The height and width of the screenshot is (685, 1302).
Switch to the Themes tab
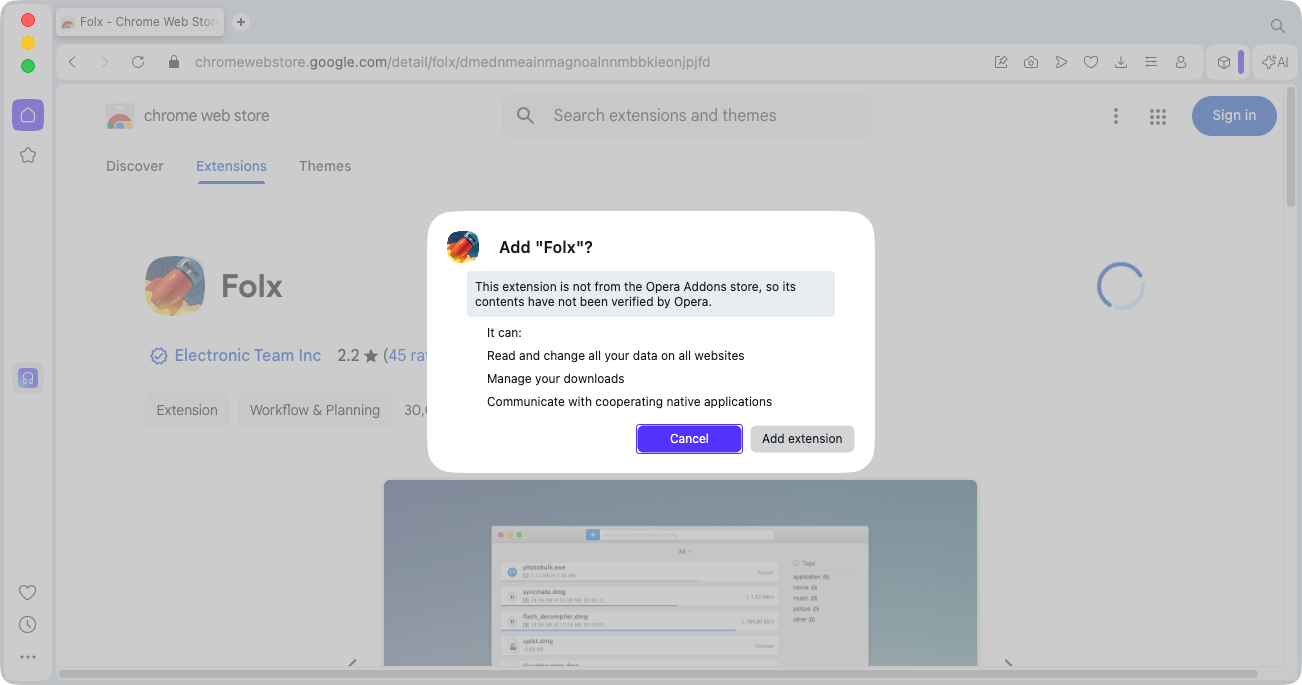point(325,166)
